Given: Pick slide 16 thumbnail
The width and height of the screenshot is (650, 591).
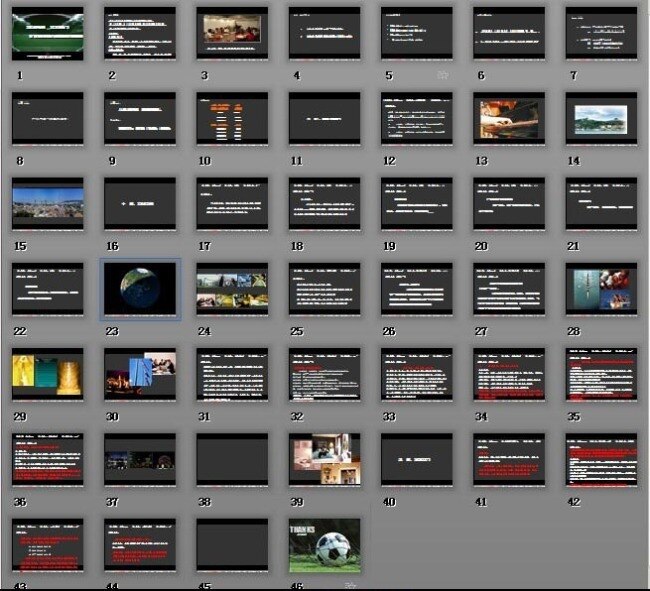Looking at the screenshot, I should [x=140, y=204].
